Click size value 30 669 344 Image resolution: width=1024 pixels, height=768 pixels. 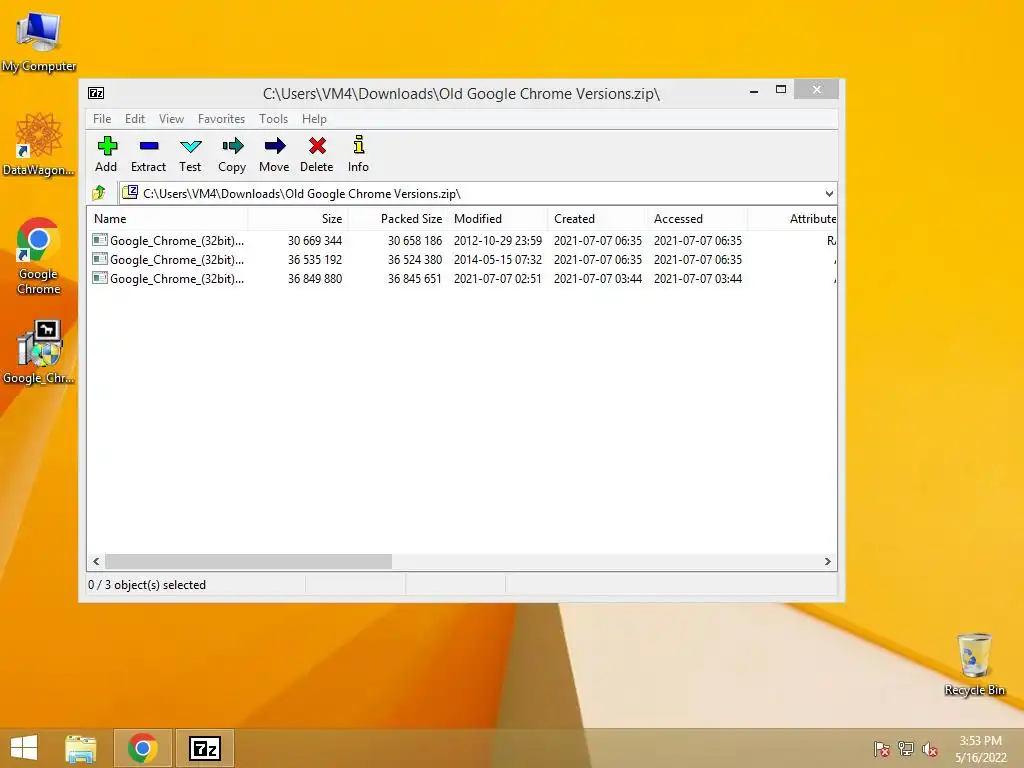click(x=315, y=240)
